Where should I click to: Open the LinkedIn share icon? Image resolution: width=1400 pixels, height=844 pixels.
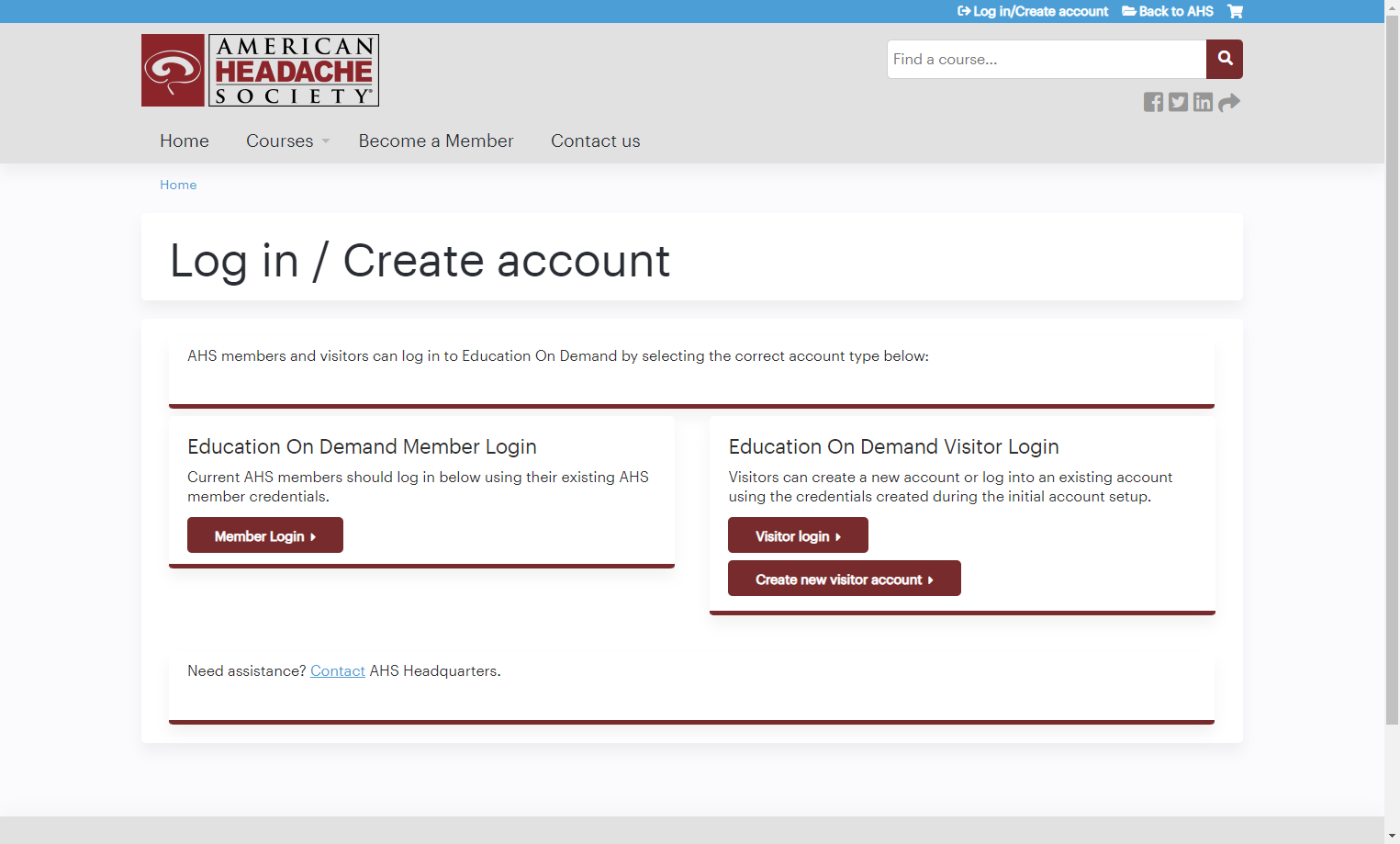click(x=1203, y=102)
